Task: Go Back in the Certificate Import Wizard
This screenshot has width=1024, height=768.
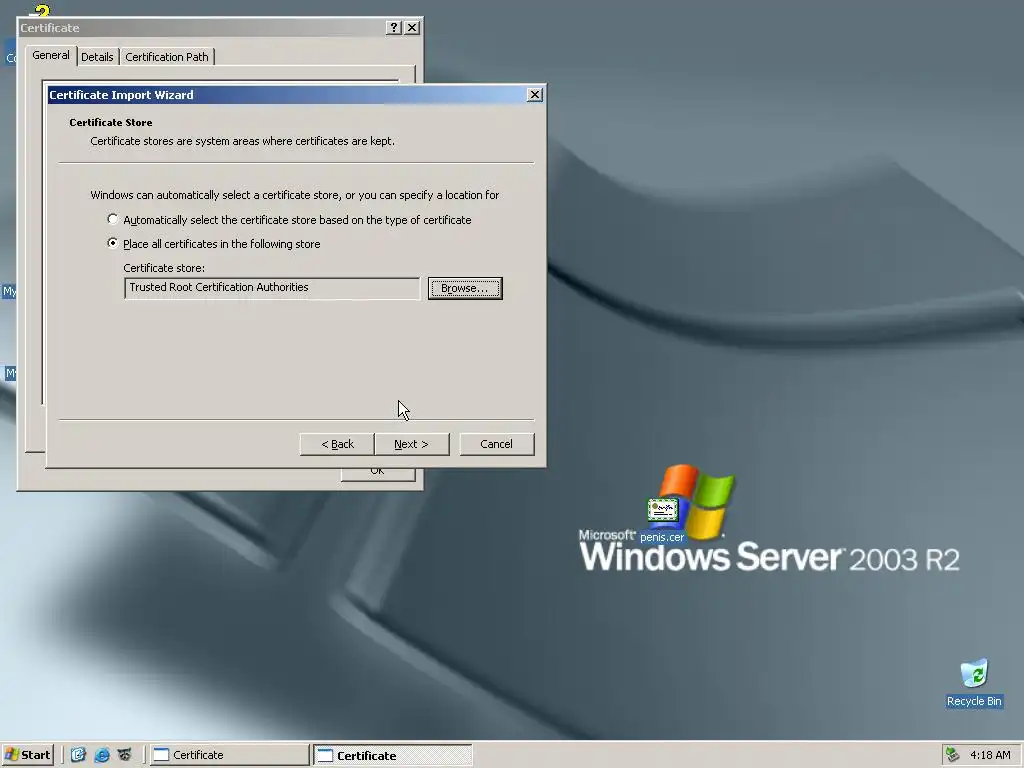Action: (x=337, y=444)
